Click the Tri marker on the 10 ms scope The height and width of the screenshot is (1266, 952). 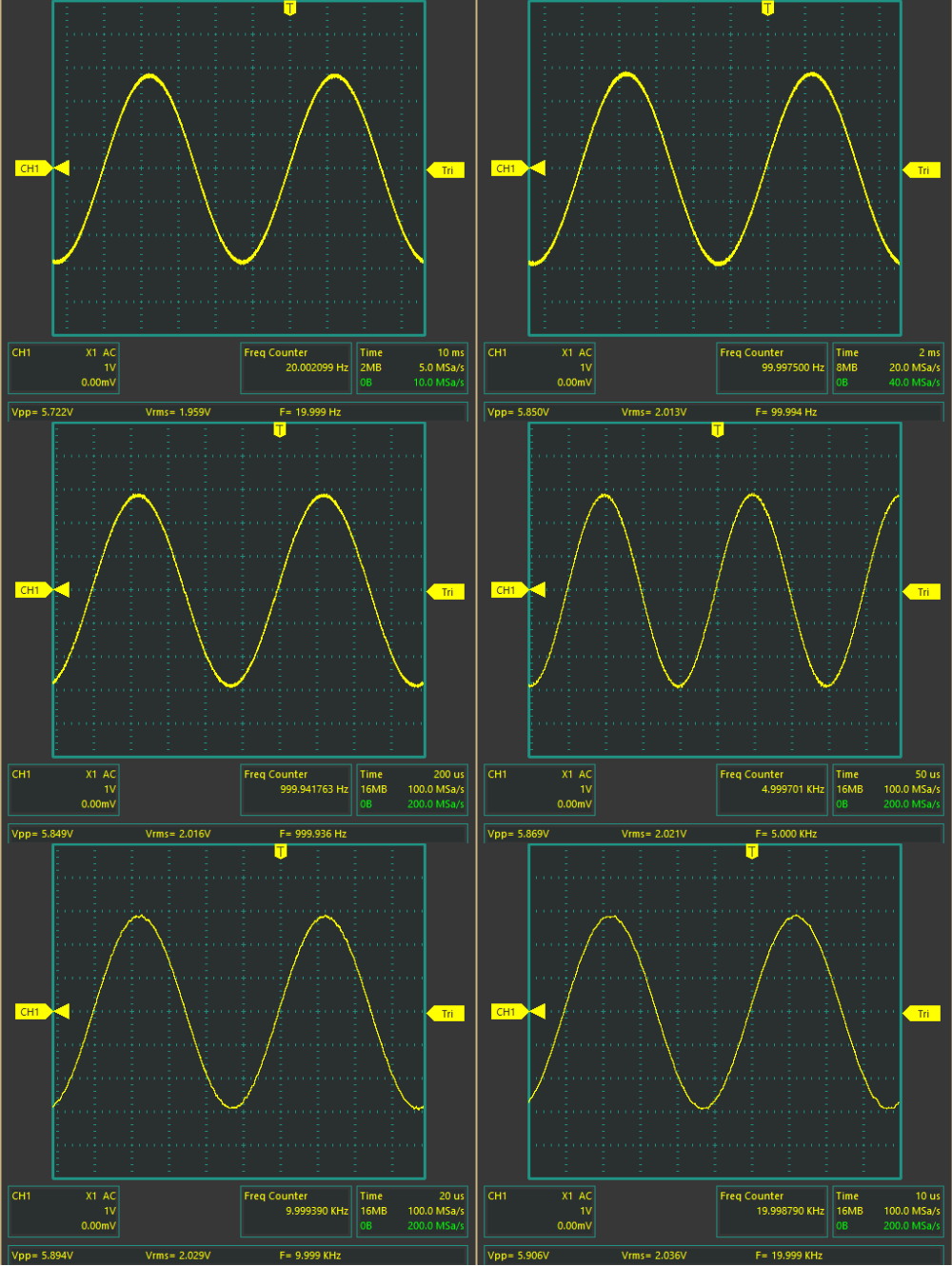446,170
